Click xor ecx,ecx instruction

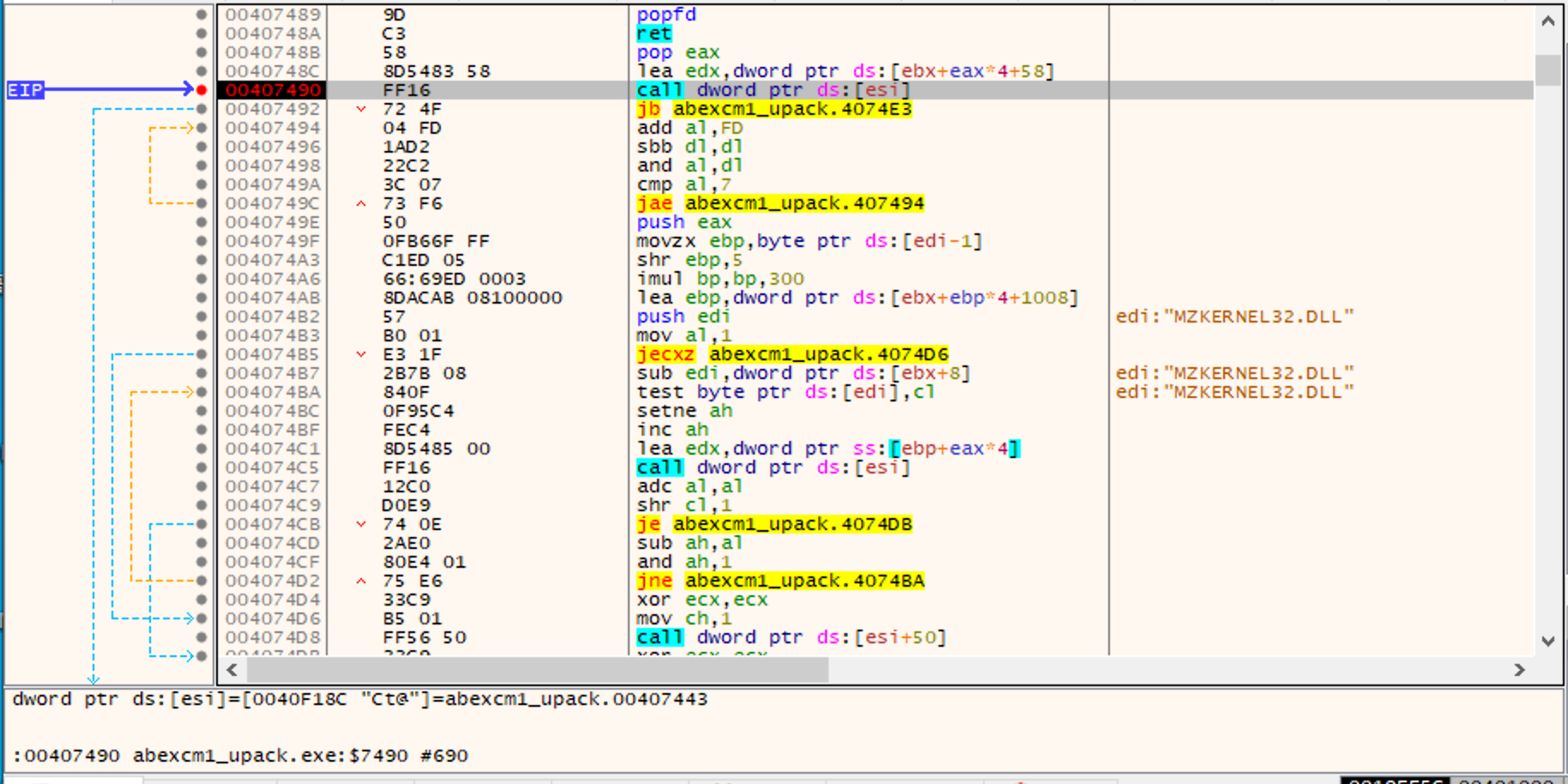point(702,600)
